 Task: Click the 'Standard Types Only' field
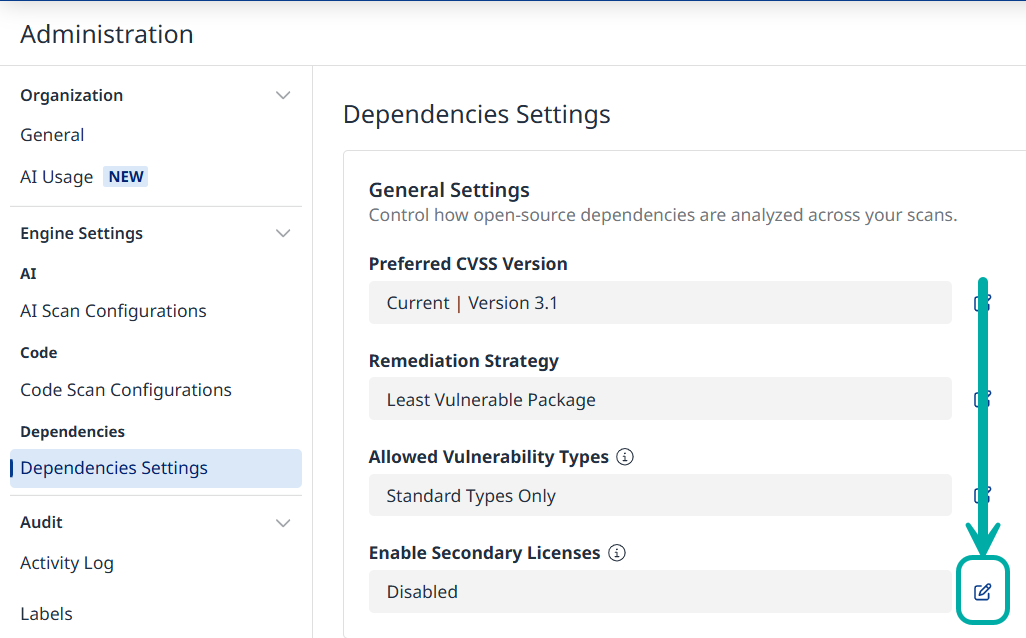[660, 495]
